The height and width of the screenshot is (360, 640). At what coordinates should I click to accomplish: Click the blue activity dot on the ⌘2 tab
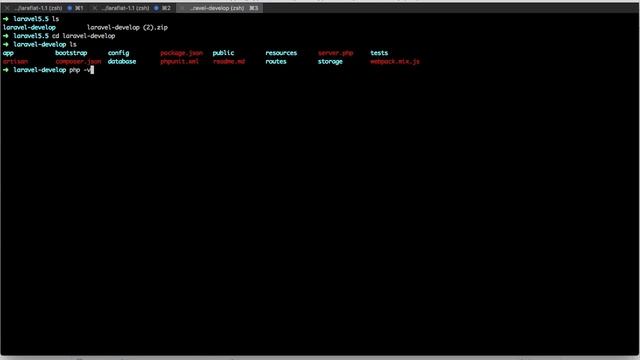pyautogui.click(x=156, y=8)
